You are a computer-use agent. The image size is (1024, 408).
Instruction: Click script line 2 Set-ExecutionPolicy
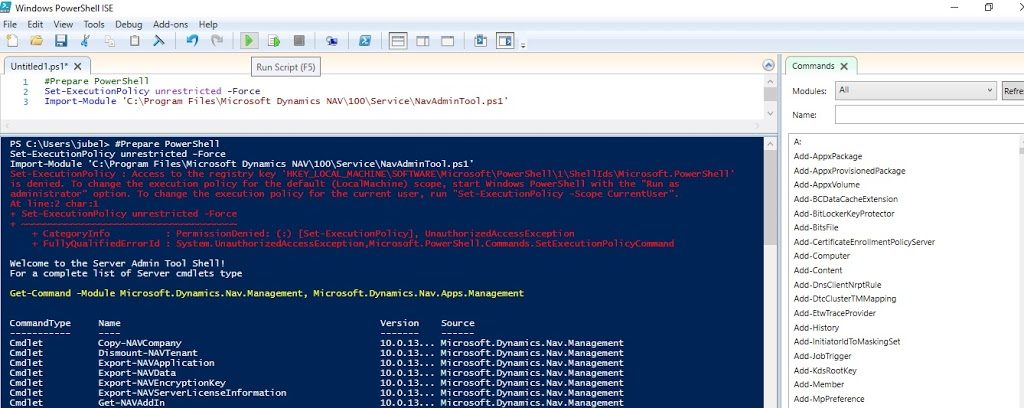click(x=152, y=91)
